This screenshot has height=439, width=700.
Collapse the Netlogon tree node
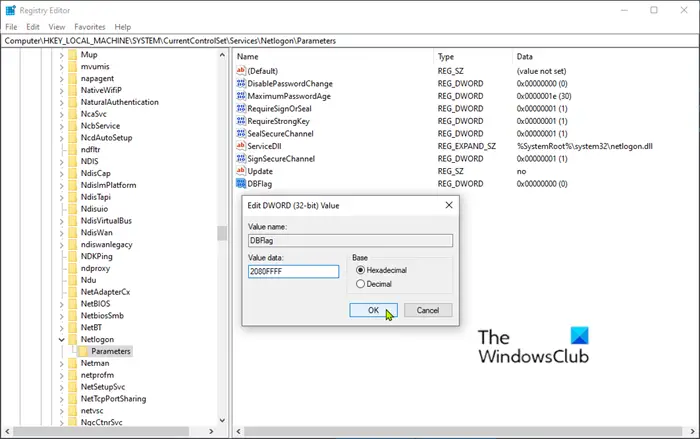point(62,339)
